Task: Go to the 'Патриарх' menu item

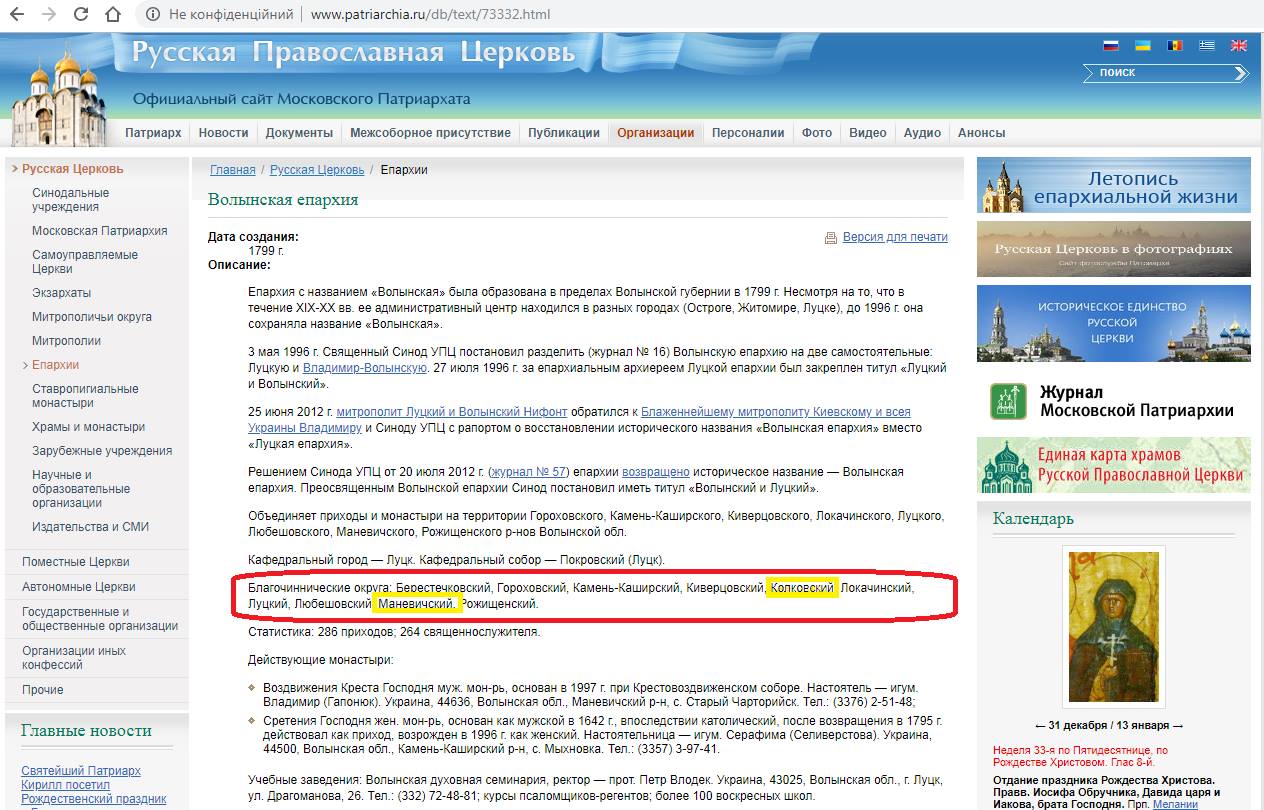Action: click(x=153, y=133)
